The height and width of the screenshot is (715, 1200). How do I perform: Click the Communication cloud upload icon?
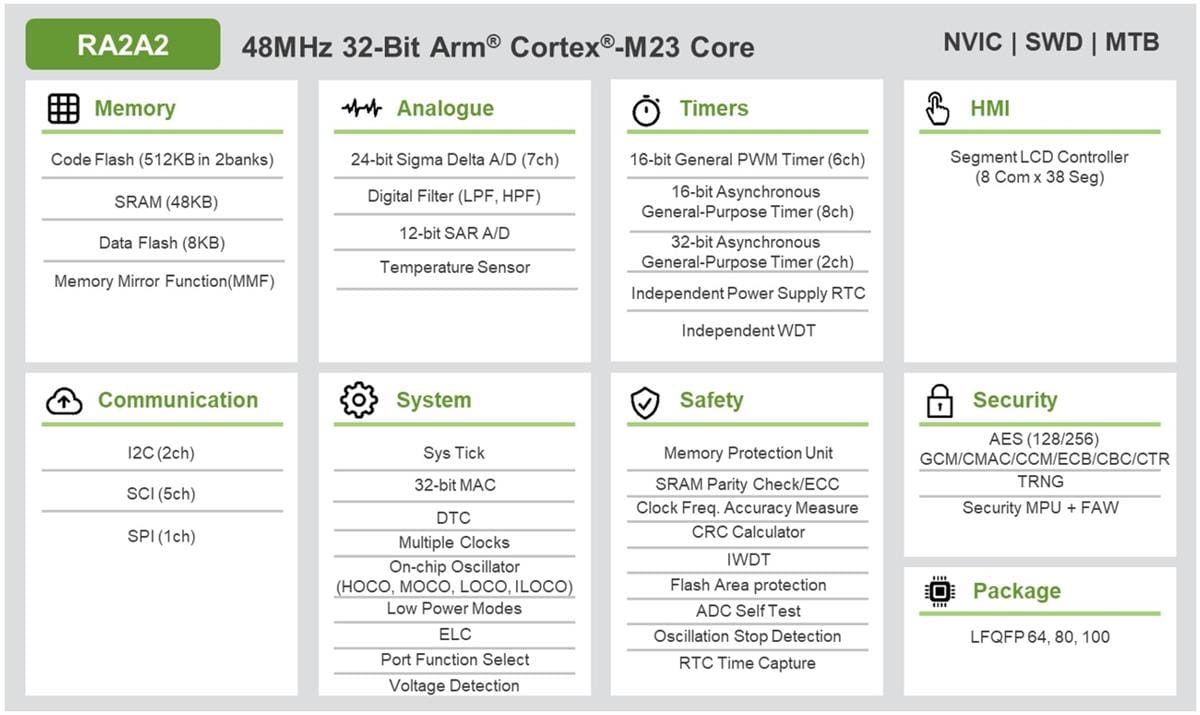click(64, 402)
